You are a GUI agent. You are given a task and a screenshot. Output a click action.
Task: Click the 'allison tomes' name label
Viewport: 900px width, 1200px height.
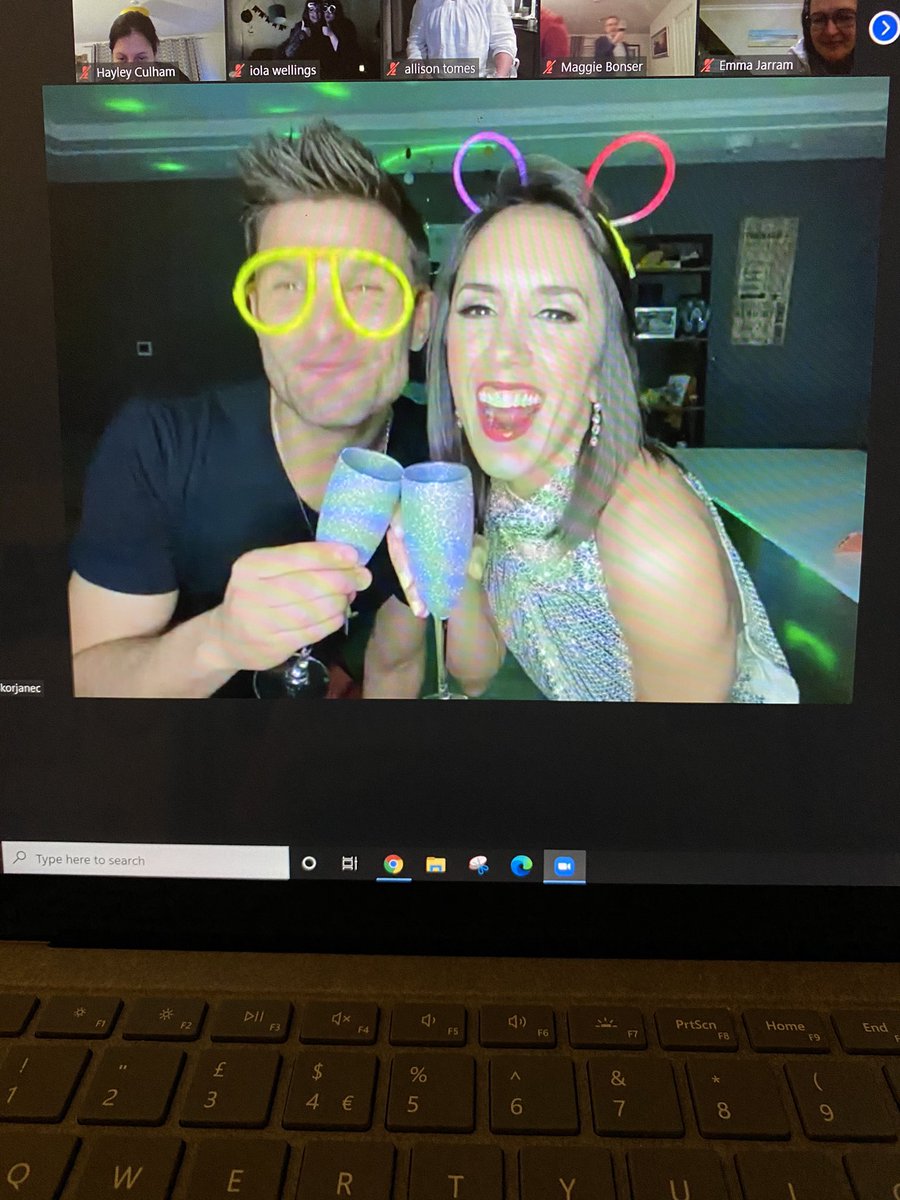click(x=440, y=69)
